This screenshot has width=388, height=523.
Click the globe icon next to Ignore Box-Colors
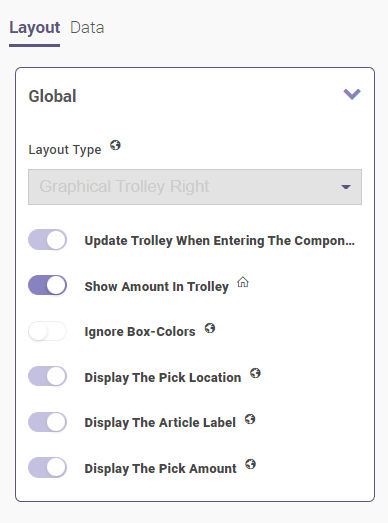pyautogui.click(x=210, y=328)
